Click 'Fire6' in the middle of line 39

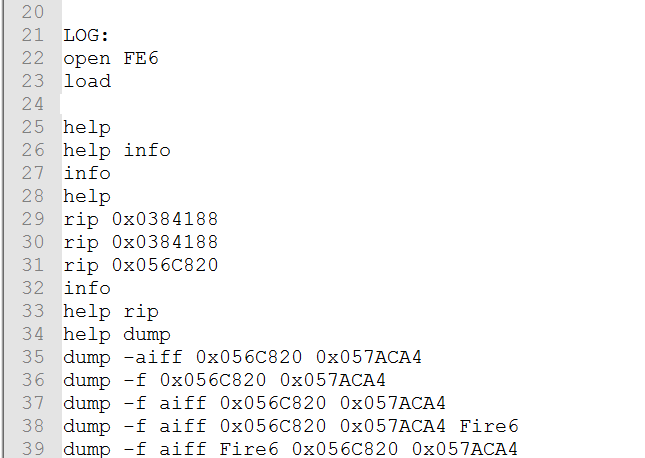(249, 449)
